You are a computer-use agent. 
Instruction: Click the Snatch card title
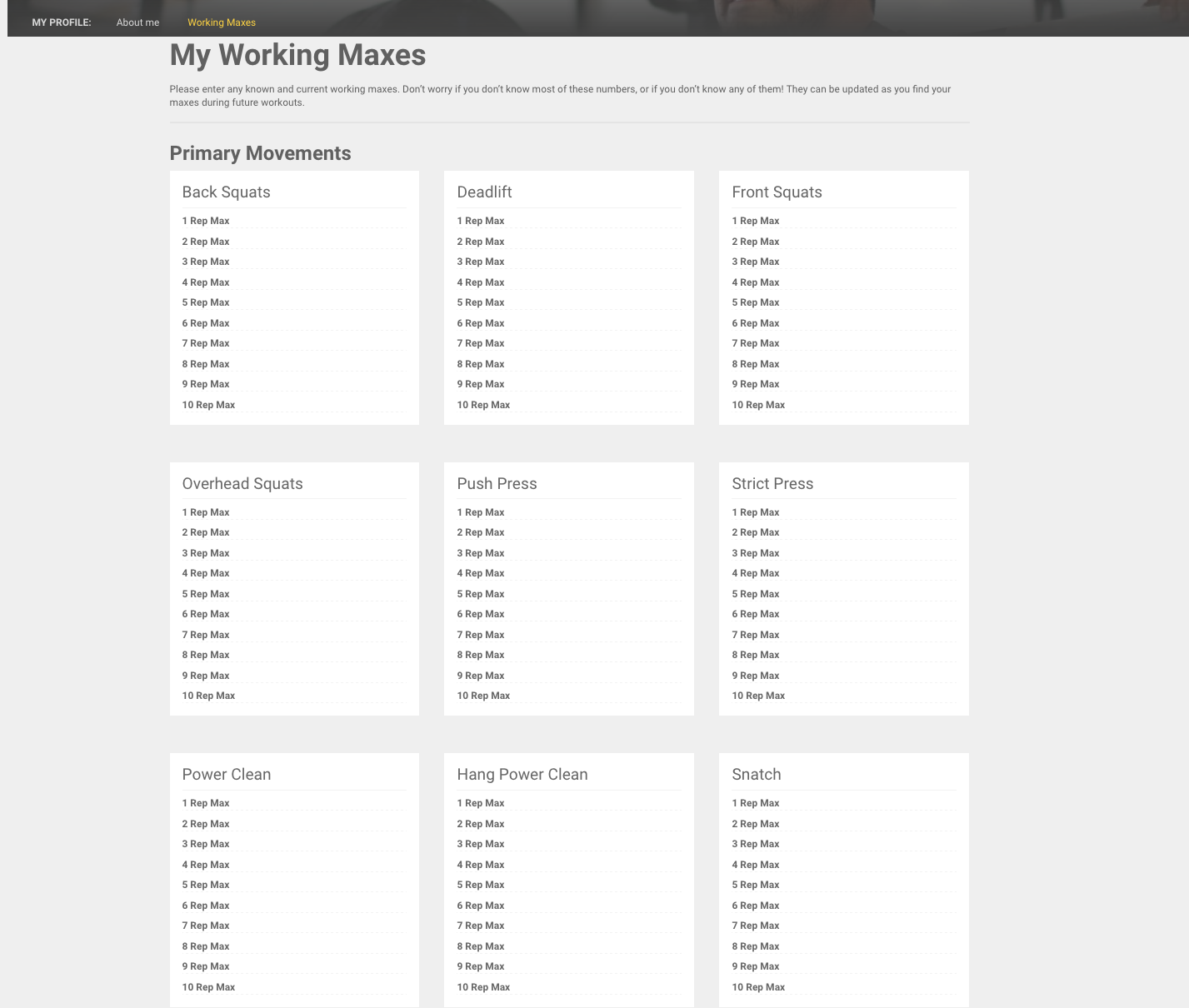click(757, 775)
